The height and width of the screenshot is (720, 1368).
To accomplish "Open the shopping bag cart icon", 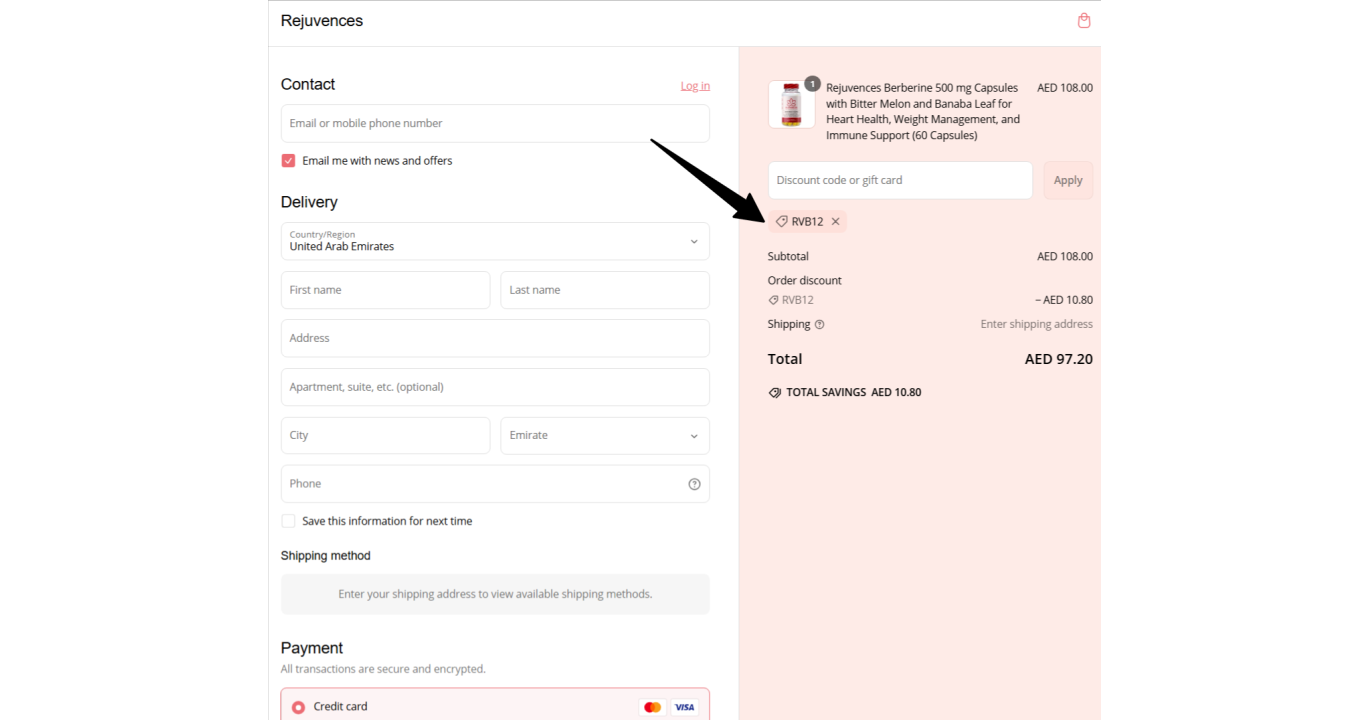I will pyautogui.click(x=1084, y=21).
